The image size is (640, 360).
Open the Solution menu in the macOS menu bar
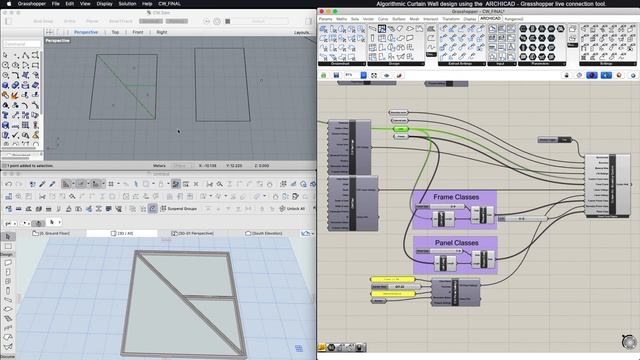127,4
